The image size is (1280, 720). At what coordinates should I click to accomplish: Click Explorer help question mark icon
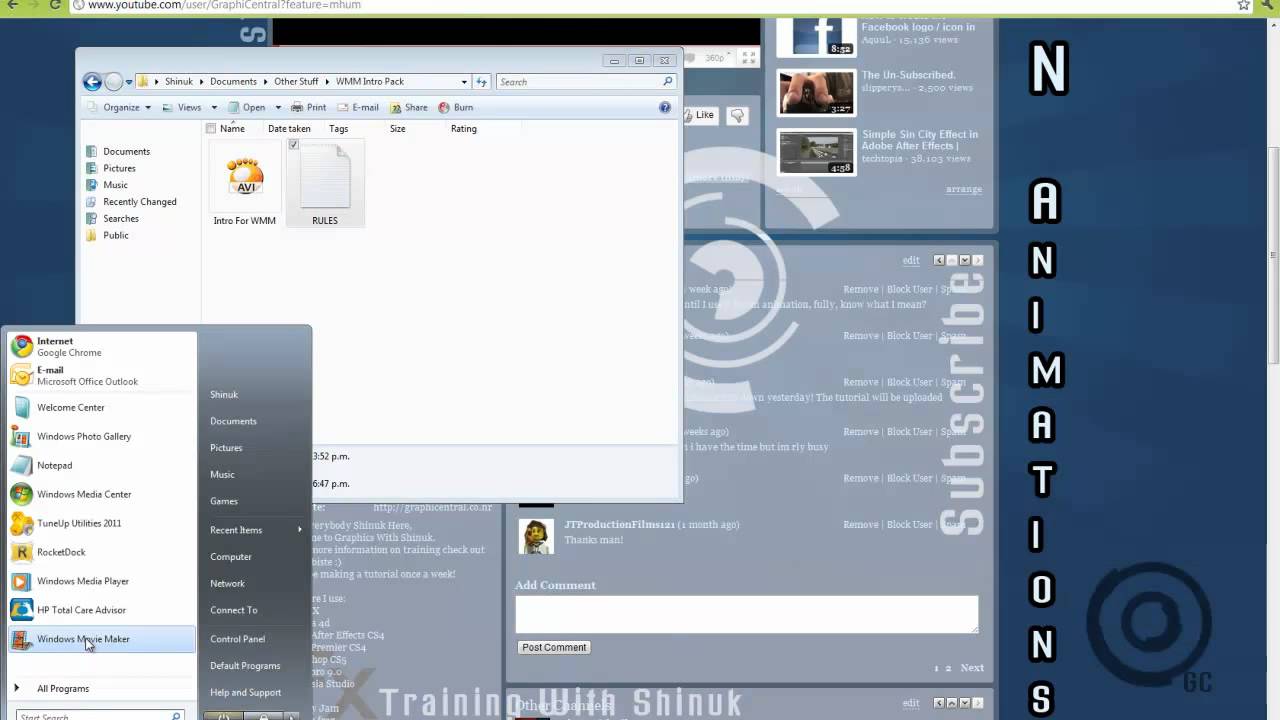pos(665,107)
